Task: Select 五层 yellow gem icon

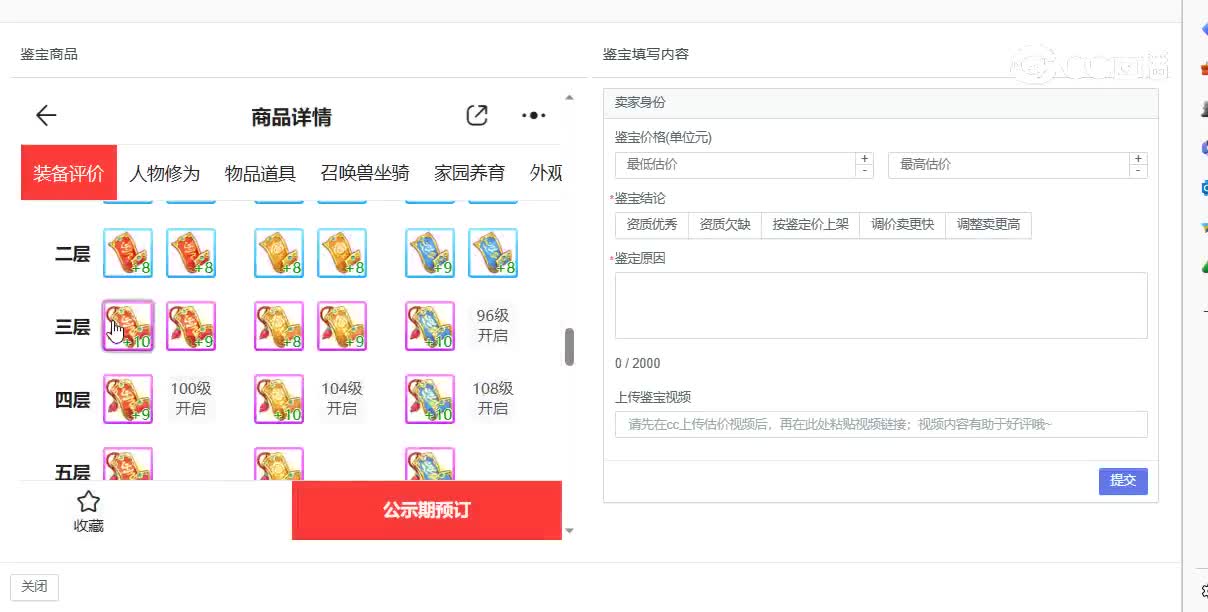Action: [279, 464]
